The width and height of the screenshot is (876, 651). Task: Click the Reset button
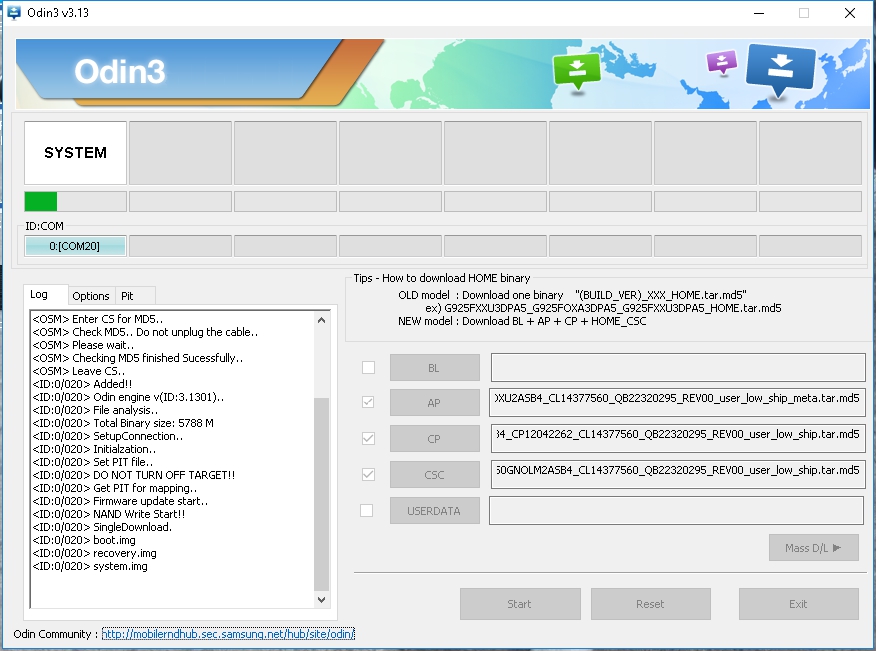point(651,604)
